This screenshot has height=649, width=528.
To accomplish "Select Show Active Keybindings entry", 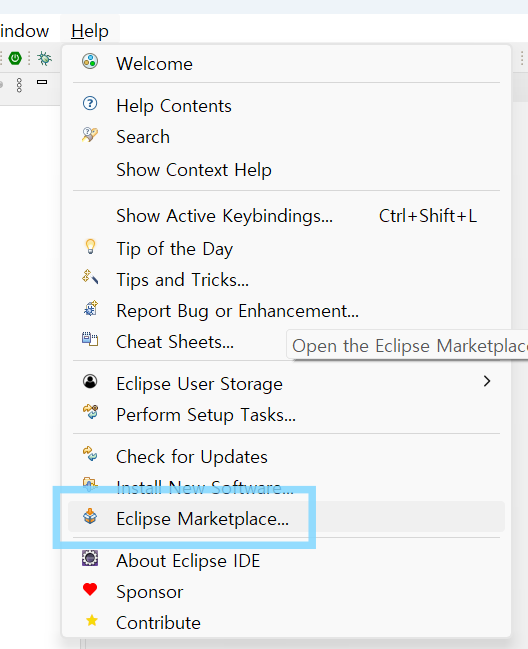I will [x=286, y=216].
